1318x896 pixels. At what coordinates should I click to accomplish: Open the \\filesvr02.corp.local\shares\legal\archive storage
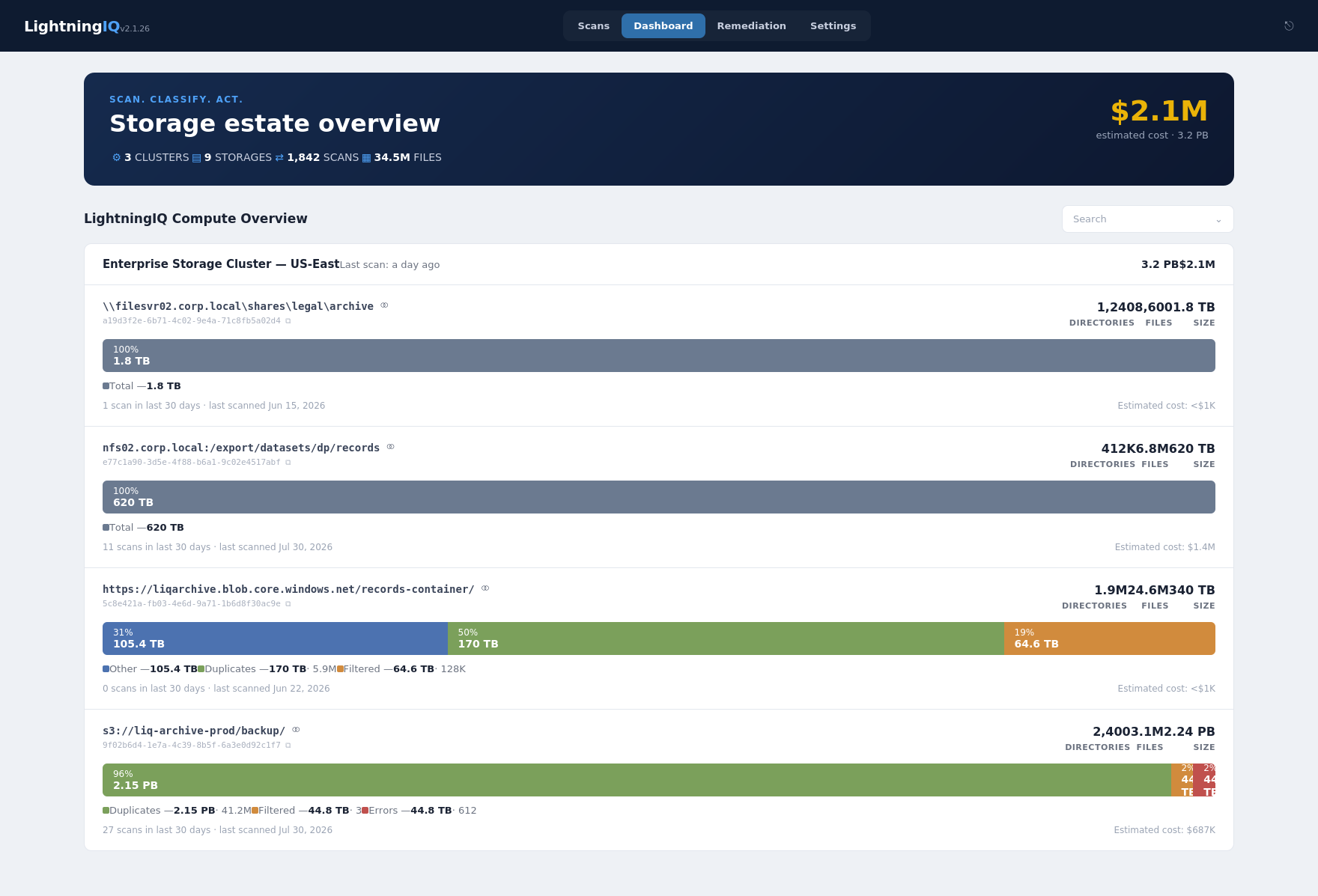[x=238, y=306]
